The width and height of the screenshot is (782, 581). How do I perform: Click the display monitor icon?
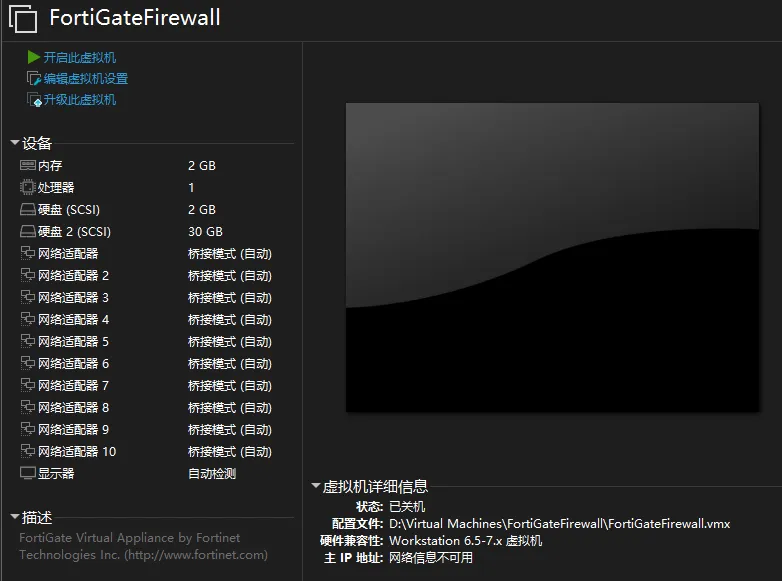click(27, 473)
